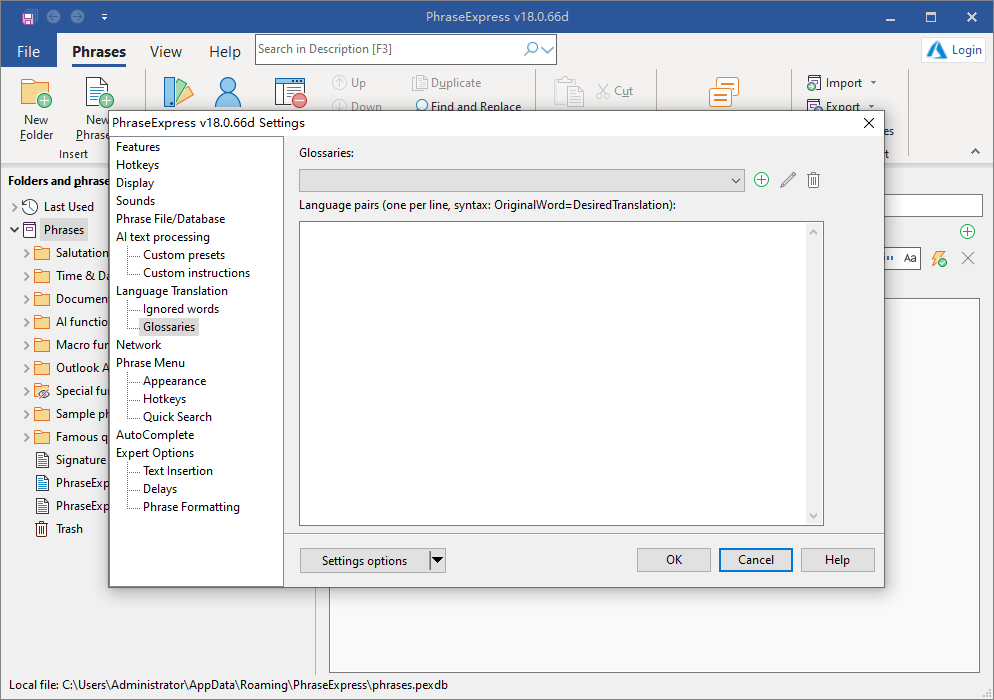Select Phrase Formatting under Expert Options
The height and width of the screenshot is (700, 994).
coord(191,507)
